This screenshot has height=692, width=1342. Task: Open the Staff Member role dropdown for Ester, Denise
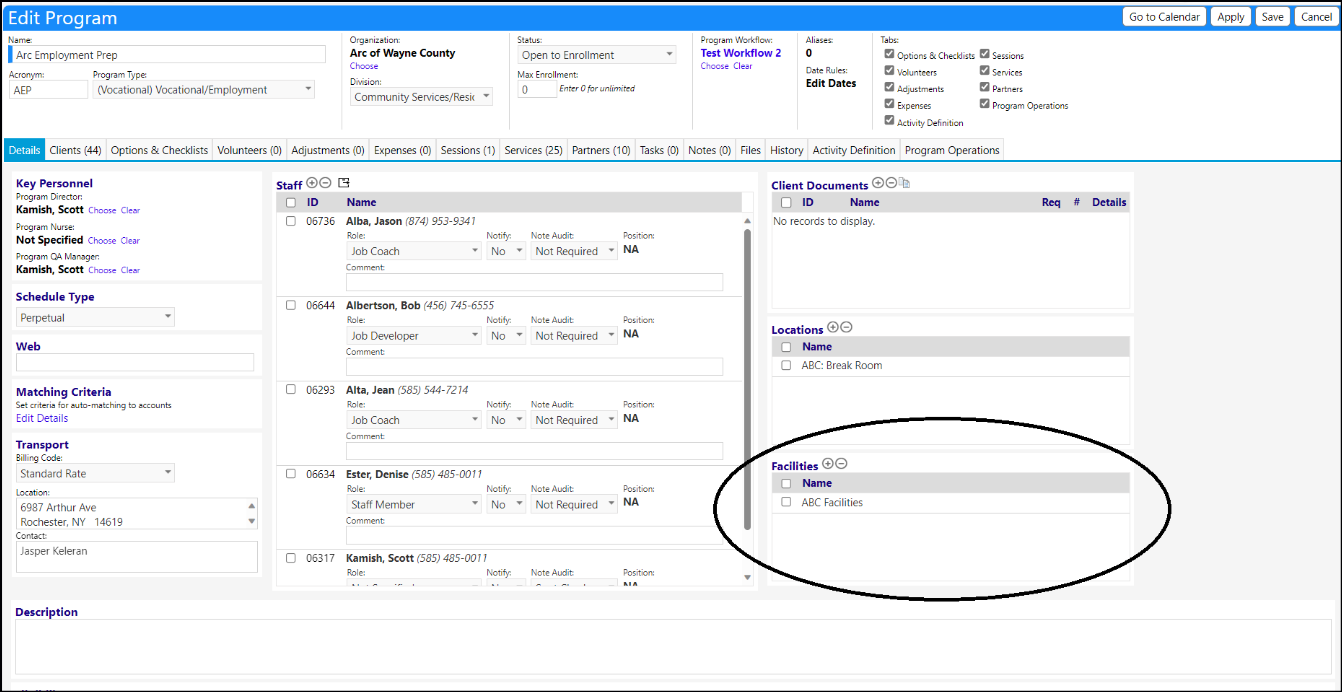click(x=414, y=505)
